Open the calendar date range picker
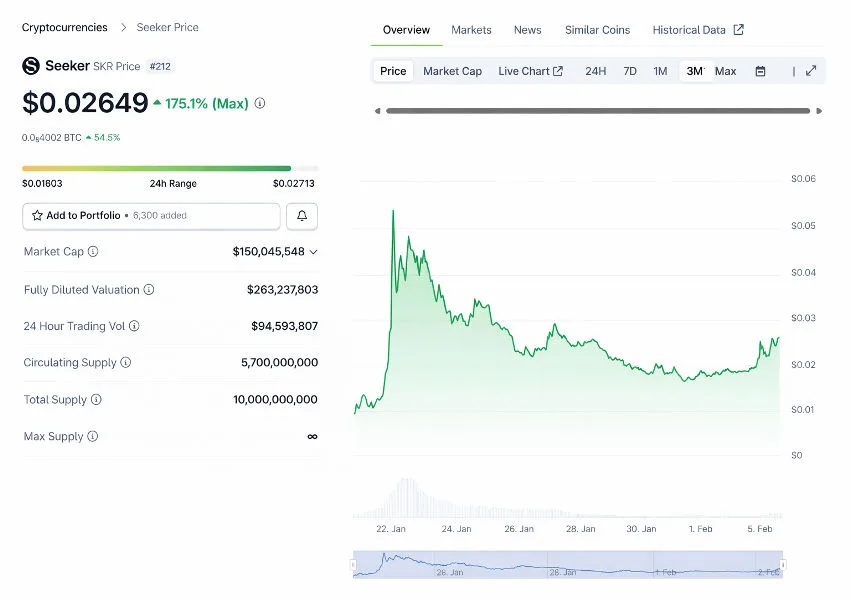Image resolution: width=850 pixels, height=600 pixels. [x=760, y=71]
